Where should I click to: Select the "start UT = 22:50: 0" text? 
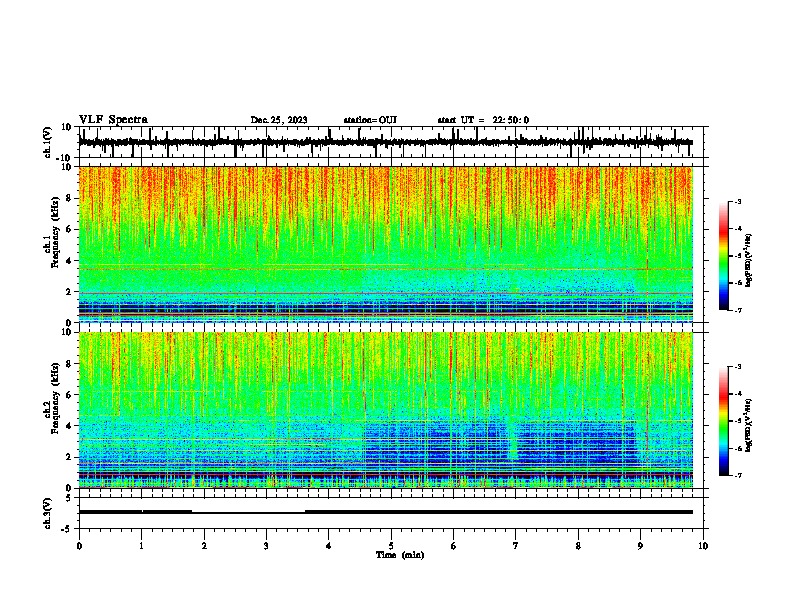tap(483, 120)
